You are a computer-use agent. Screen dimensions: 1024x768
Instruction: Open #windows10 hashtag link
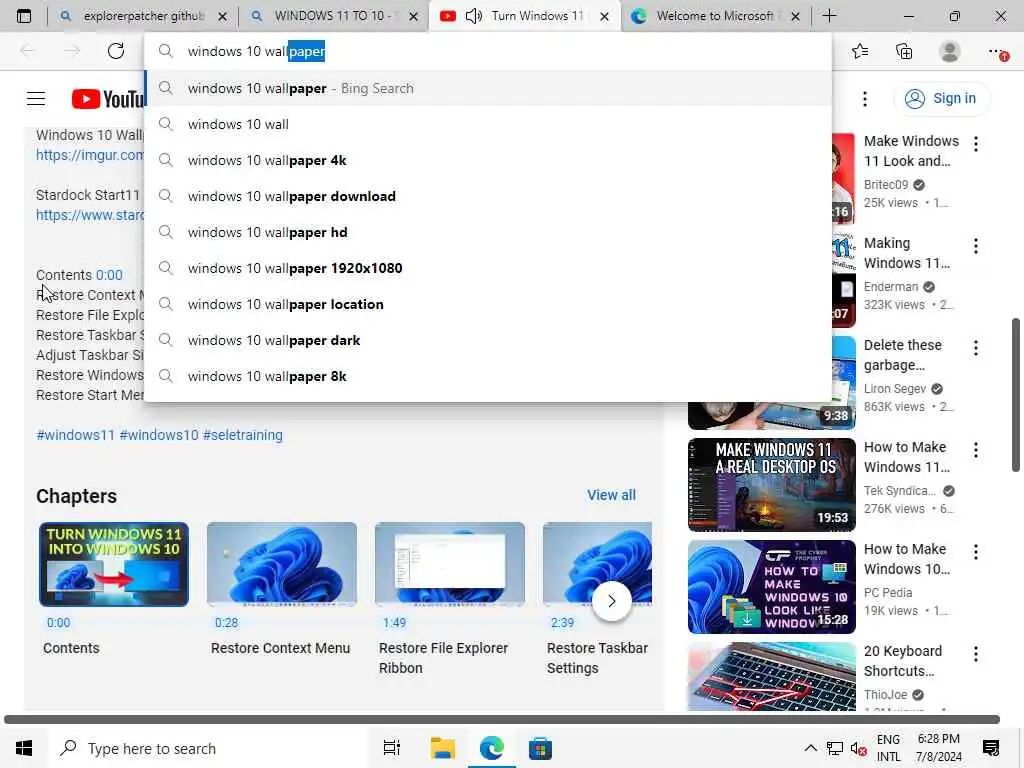(159, 435)
